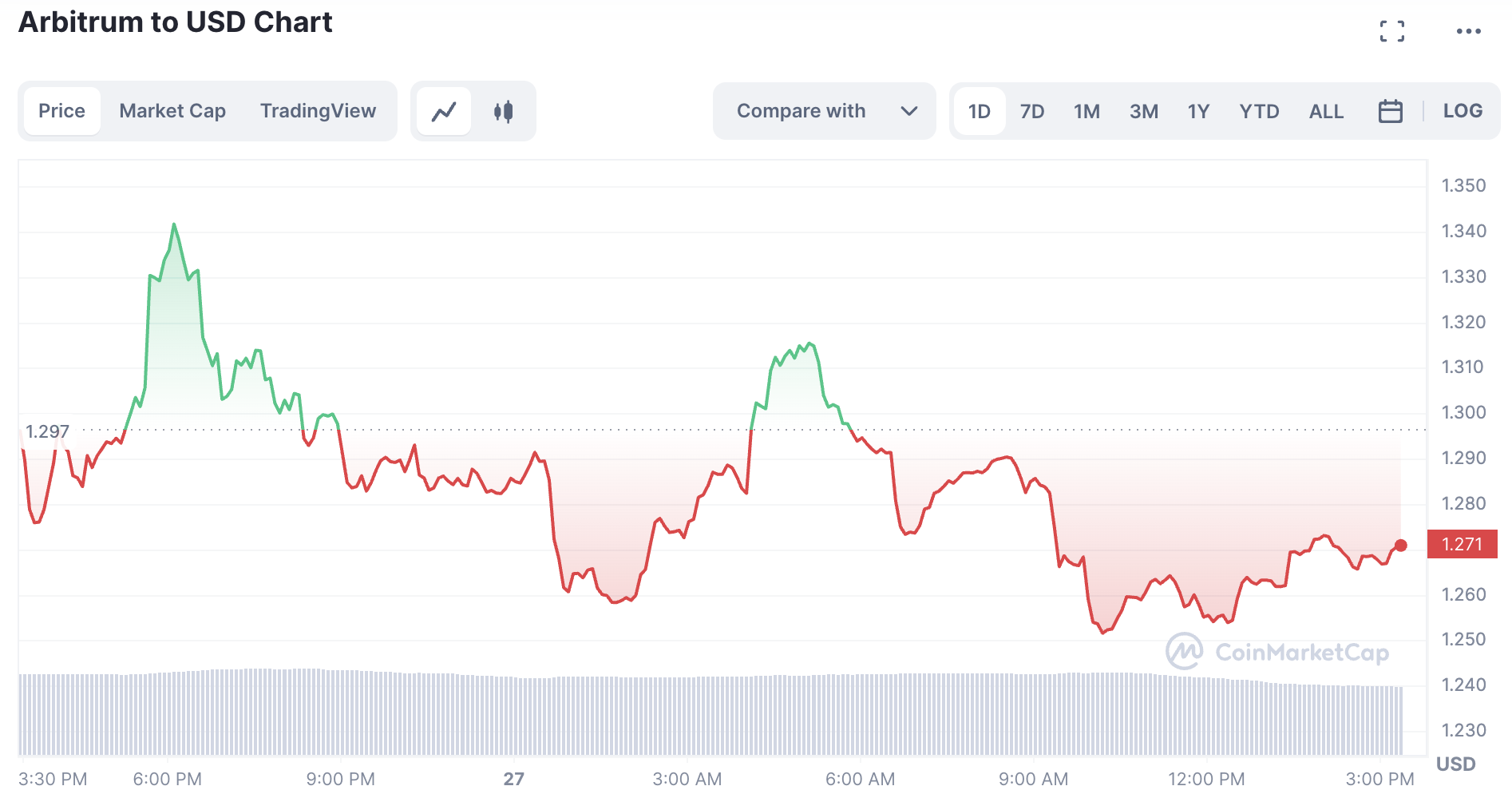Switch to the candlestick chart icon
The width and height of the screenshot is (1512, 794).
point(503,111)
